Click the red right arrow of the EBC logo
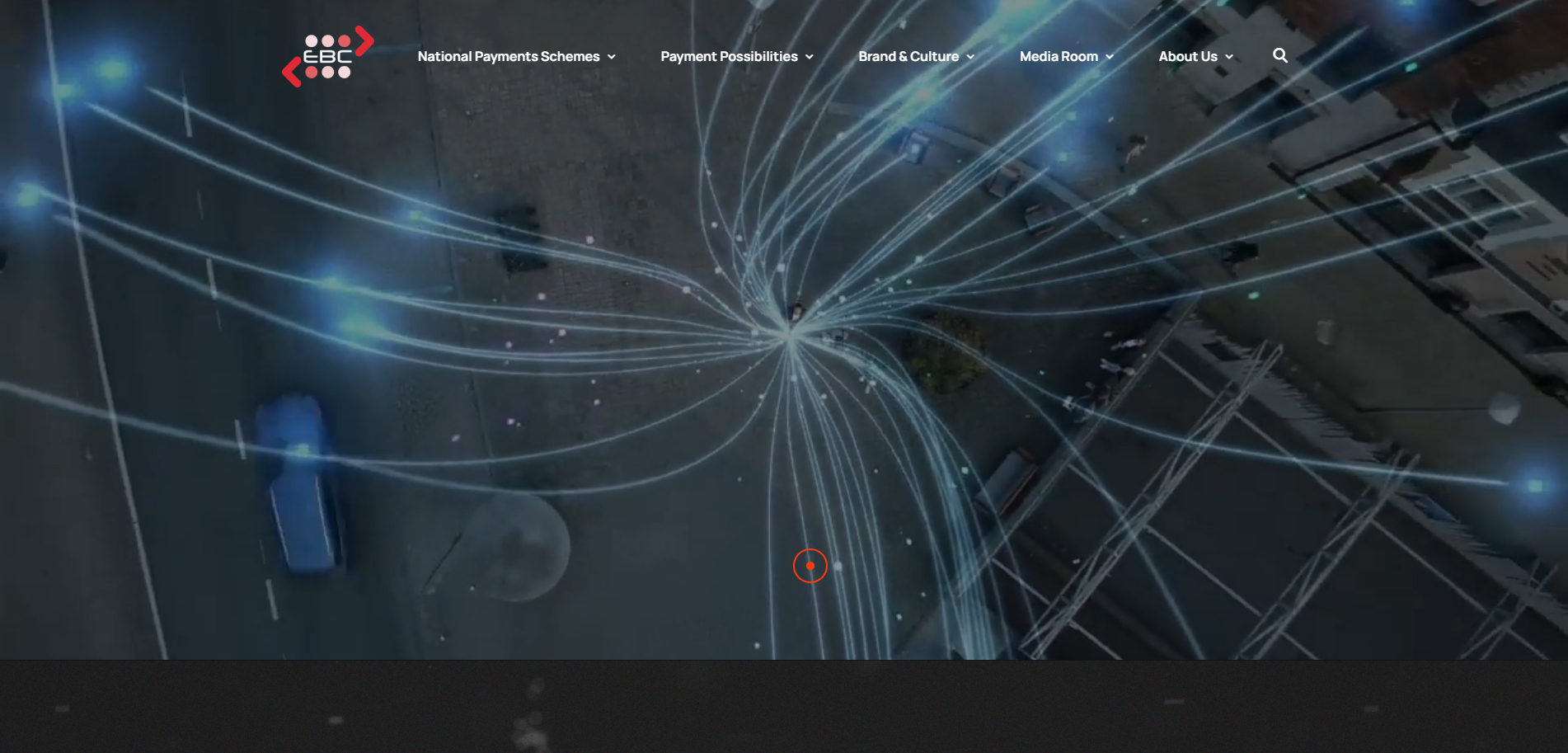 coord(365,40)
